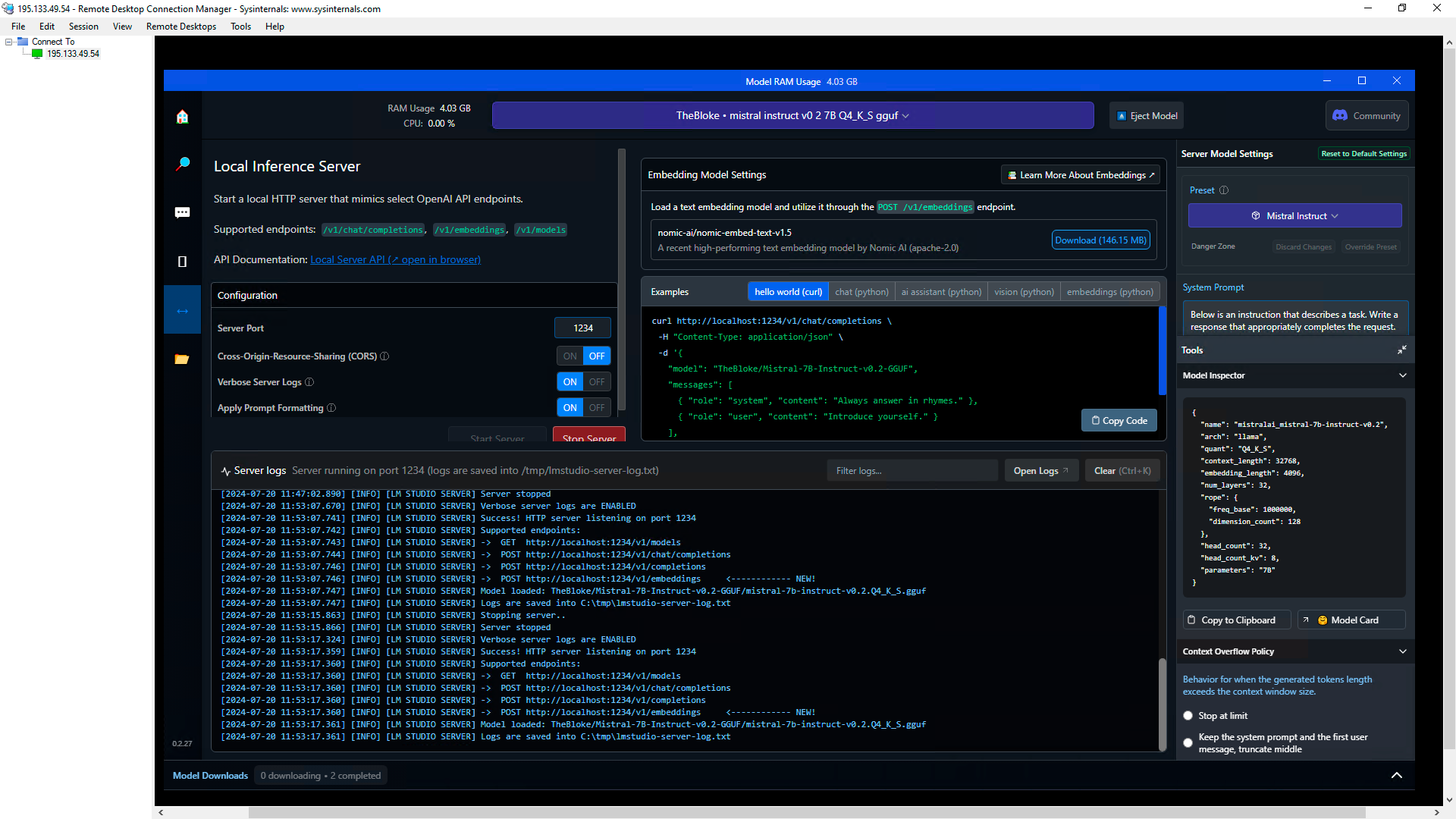Click the Tools panel collapse icon
The width and height of the screenshot is (1456, 819).
point(1401,350)
